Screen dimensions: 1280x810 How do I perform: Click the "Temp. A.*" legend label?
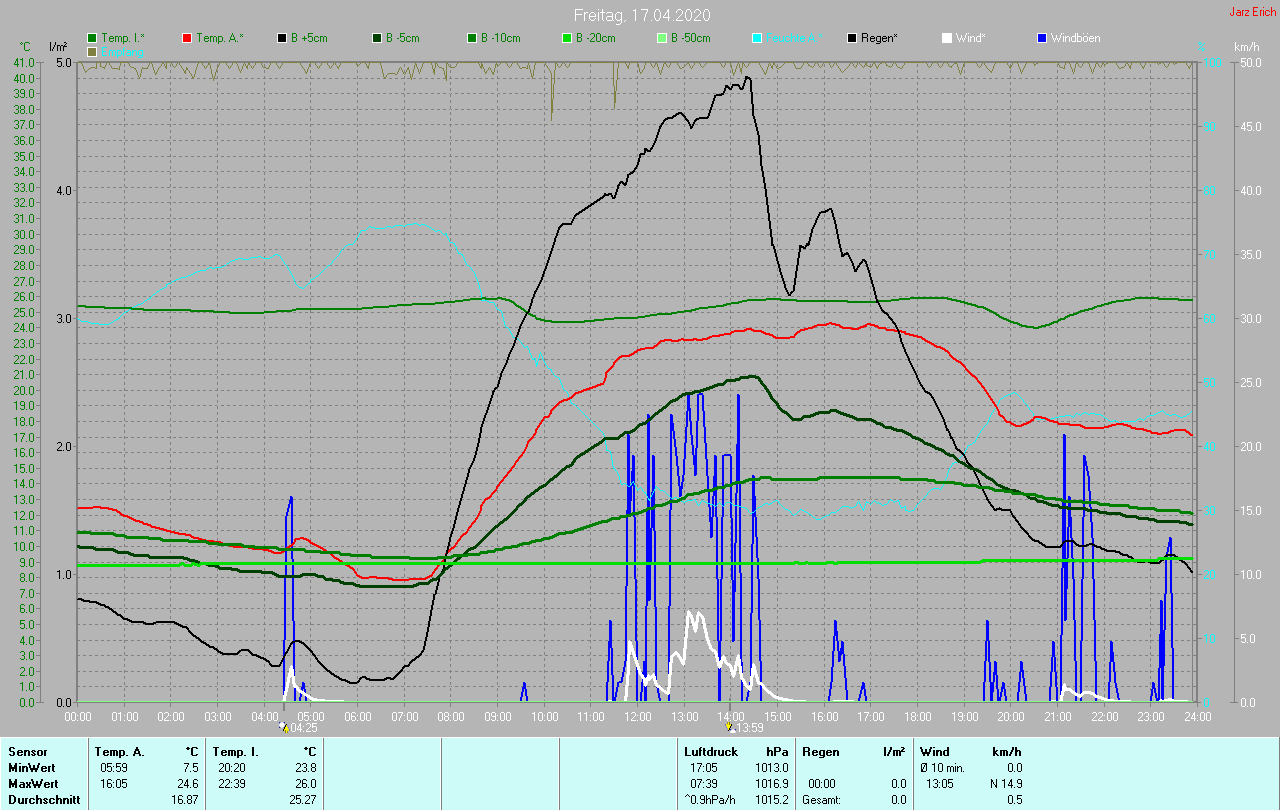220,38
